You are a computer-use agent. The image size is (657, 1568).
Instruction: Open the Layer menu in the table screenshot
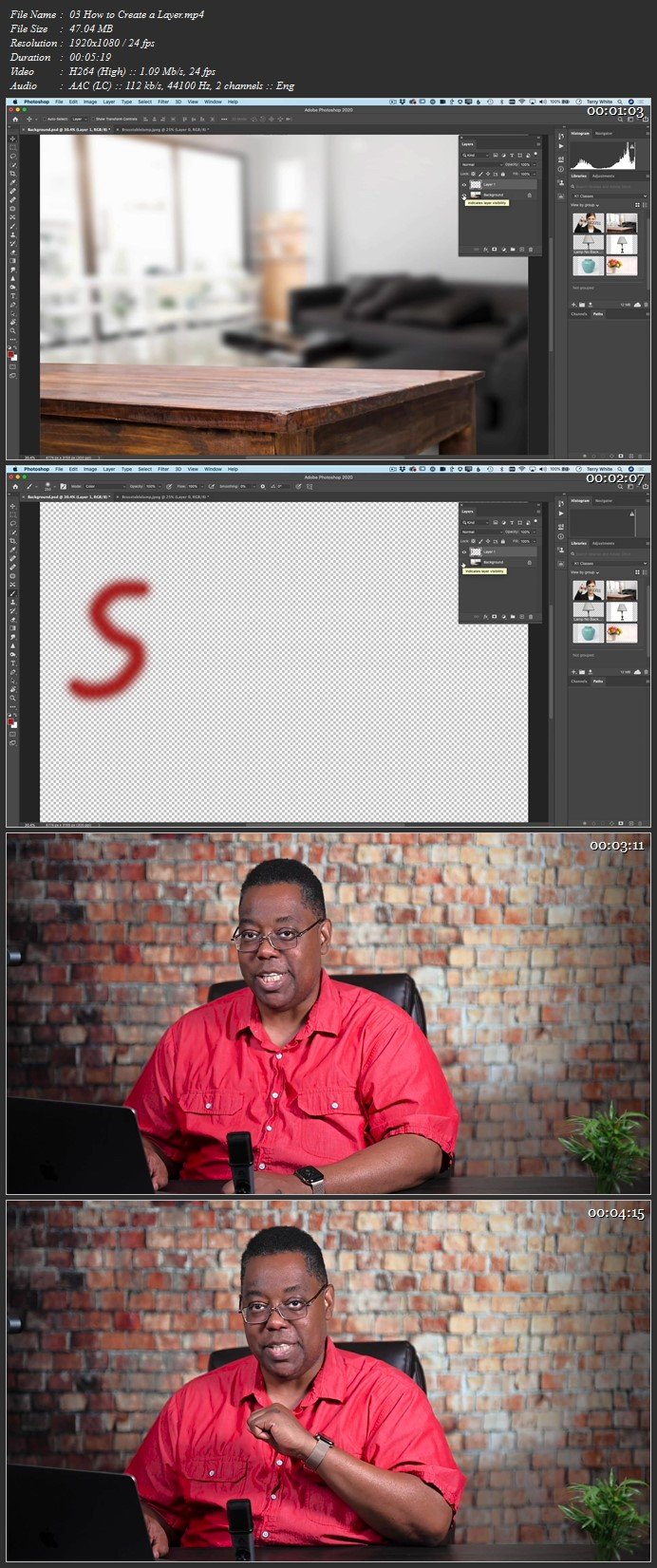(x=109, y=102)
